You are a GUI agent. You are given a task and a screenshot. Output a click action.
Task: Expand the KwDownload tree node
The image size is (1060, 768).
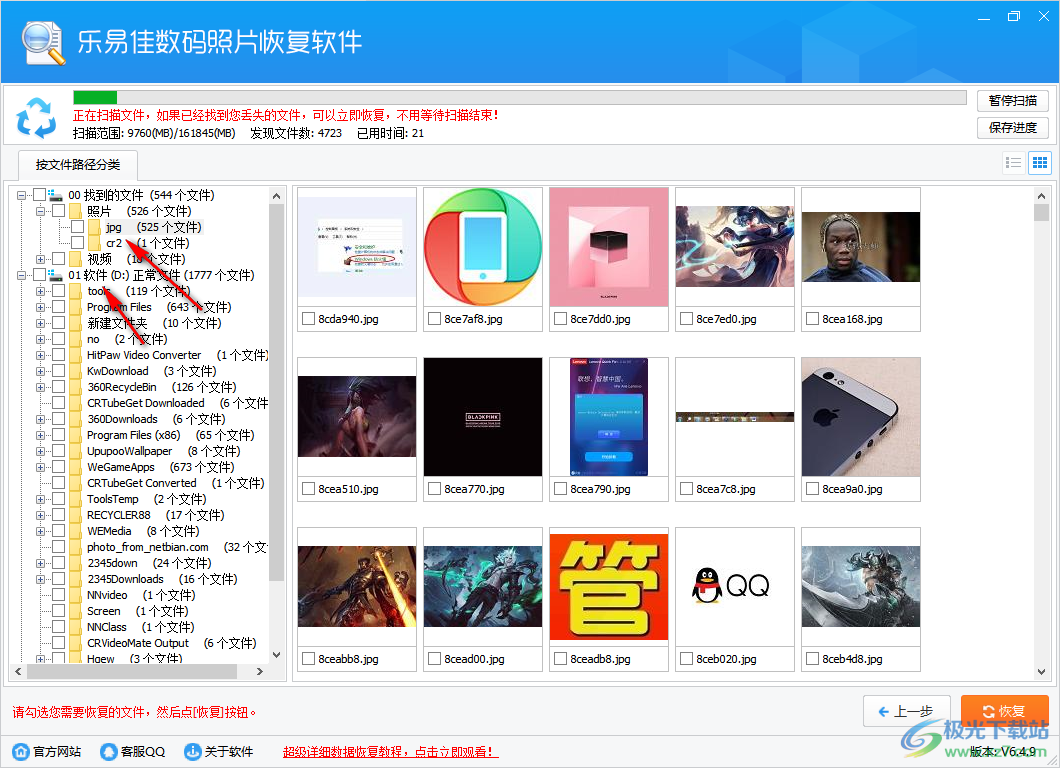click(41, 371)
